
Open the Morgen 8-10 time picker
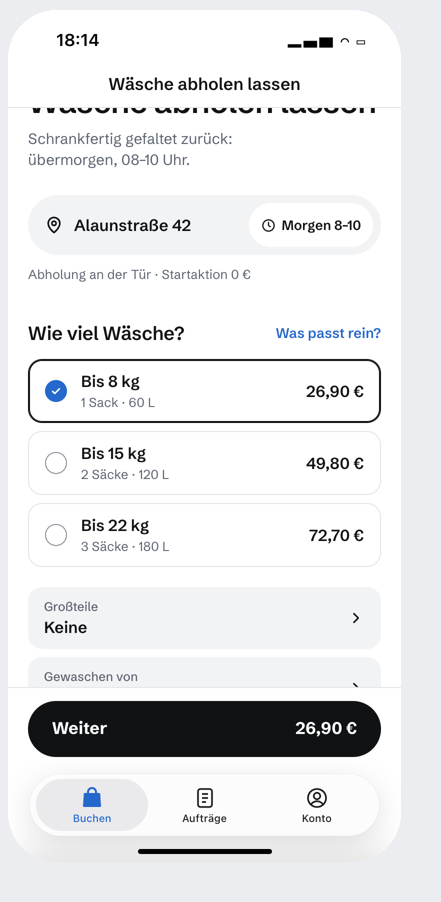tap(311, 226)
